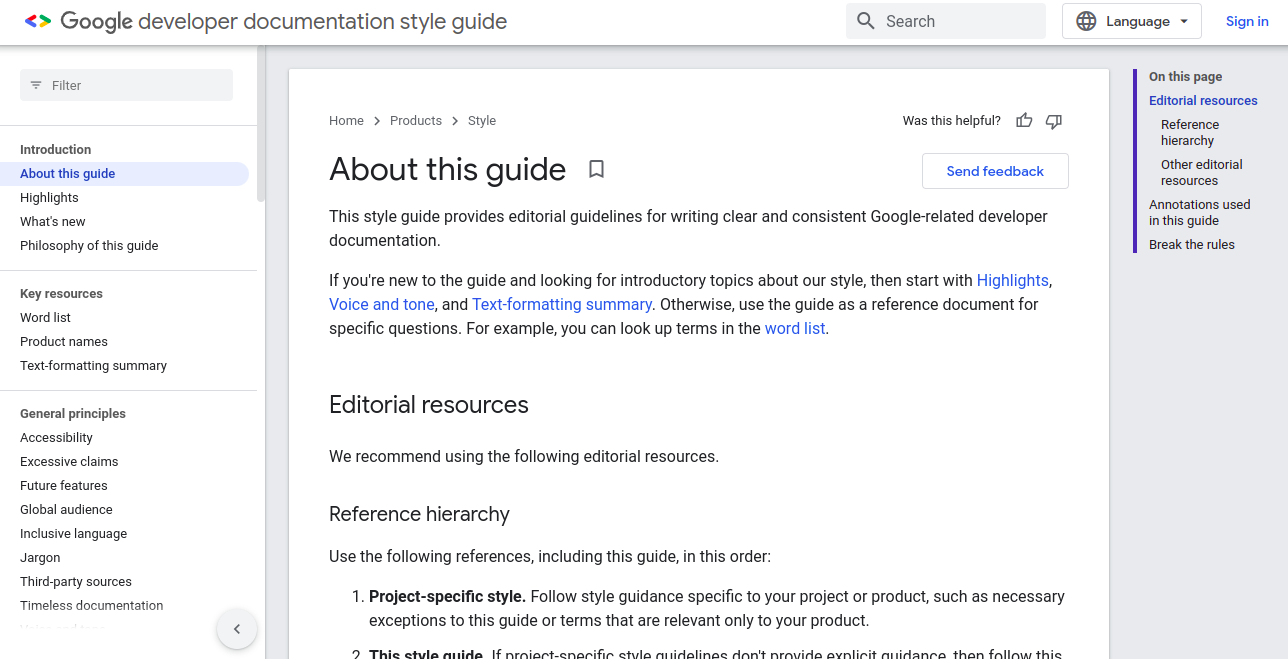
Task: Click the sidebar vertical scrollbar
Action: coord(261,125)
